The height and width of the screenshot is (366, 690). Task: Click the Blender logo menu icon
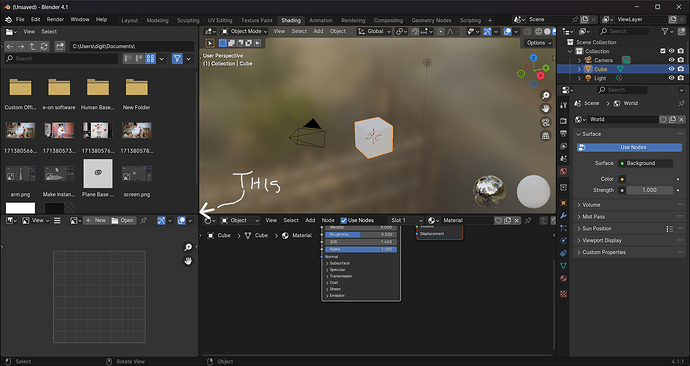pos(8,20)
